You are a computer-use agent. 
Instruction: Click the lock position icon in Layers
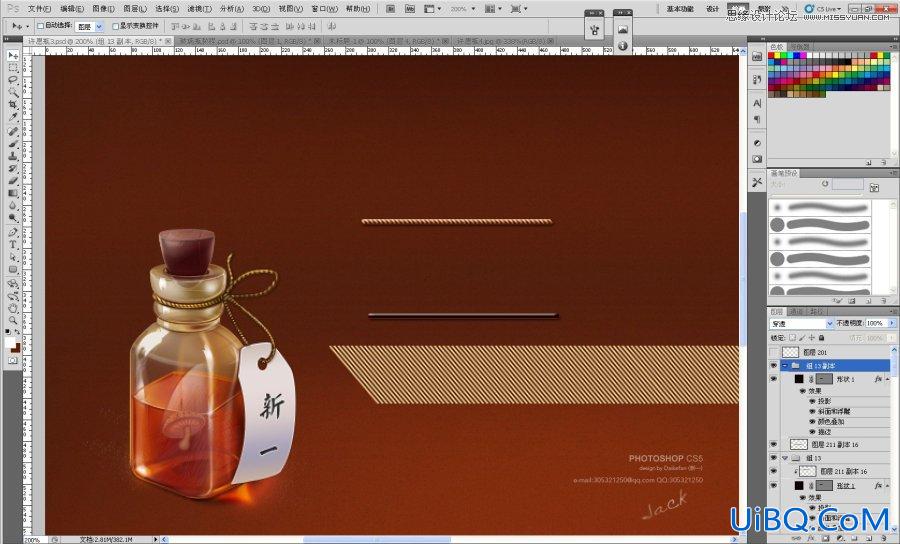(x=812, y=338)
